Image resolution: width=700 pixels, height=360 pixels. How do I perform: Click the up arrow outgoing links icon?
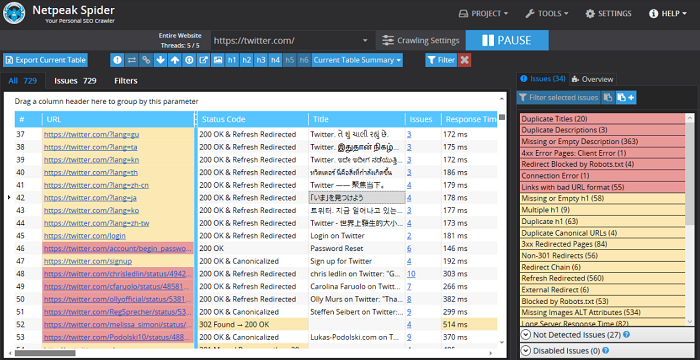175,60
